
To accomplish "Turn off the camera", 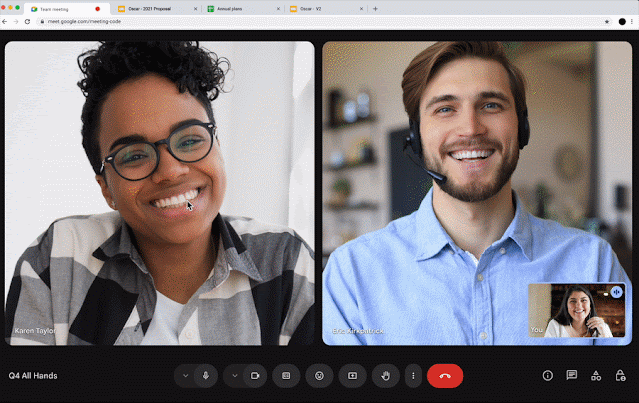I will [x=255, y=376].
